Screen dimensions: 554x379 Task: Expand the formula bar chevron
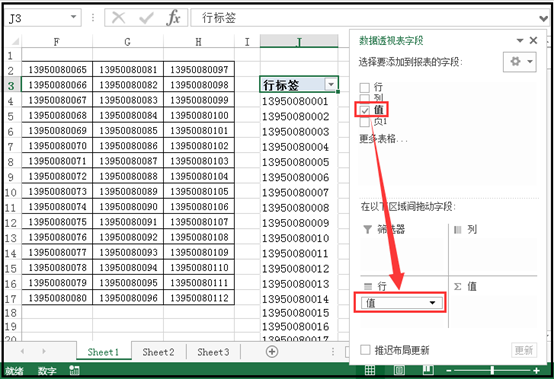tap(543, 18)
